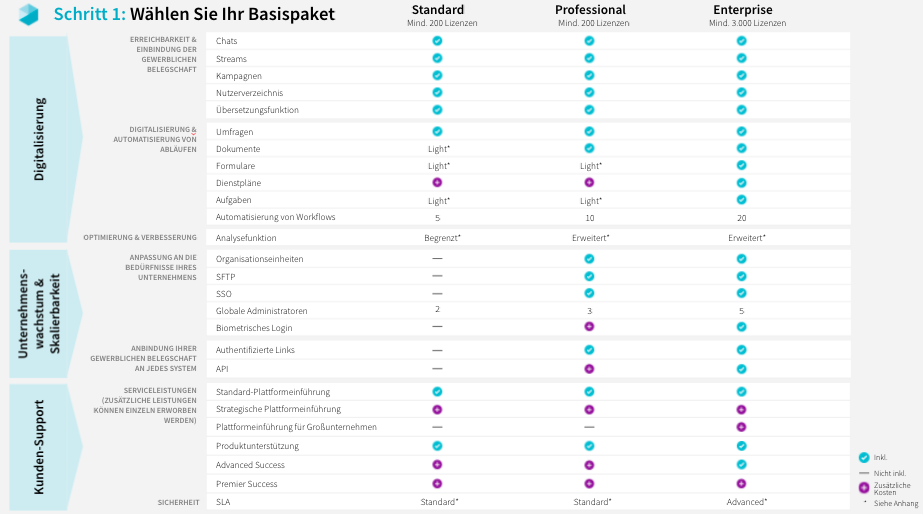Click the Standard checkmark for Chats
The image size is (923, 514).
point(437,41)
